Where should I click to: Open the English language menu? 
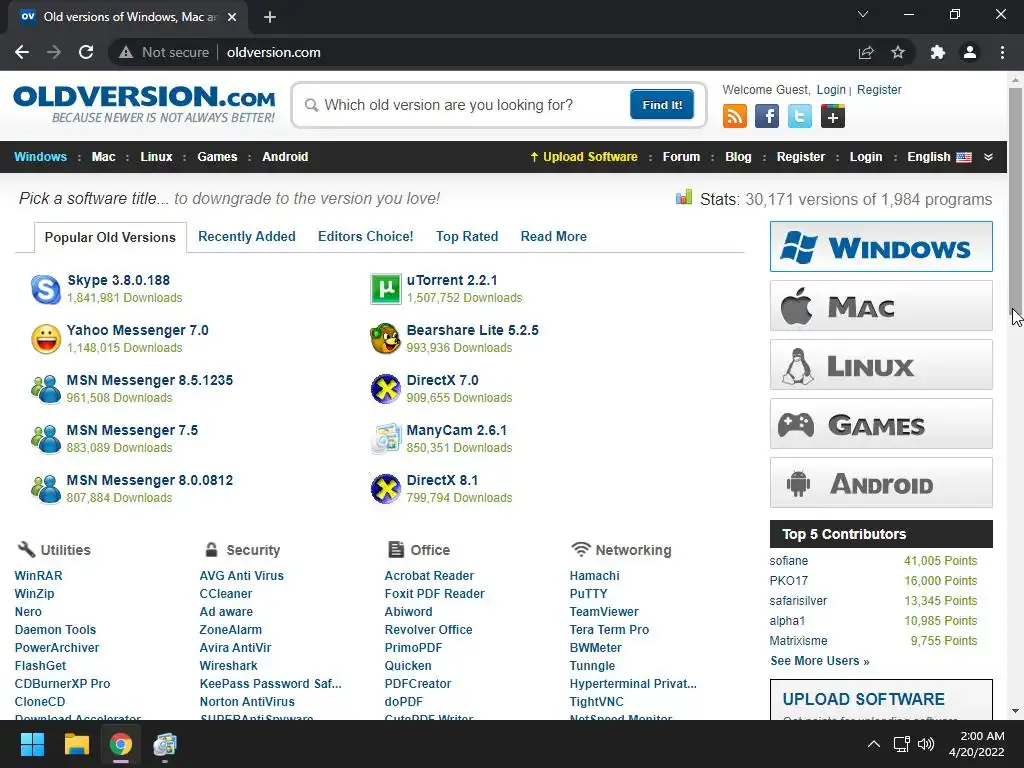939,157
